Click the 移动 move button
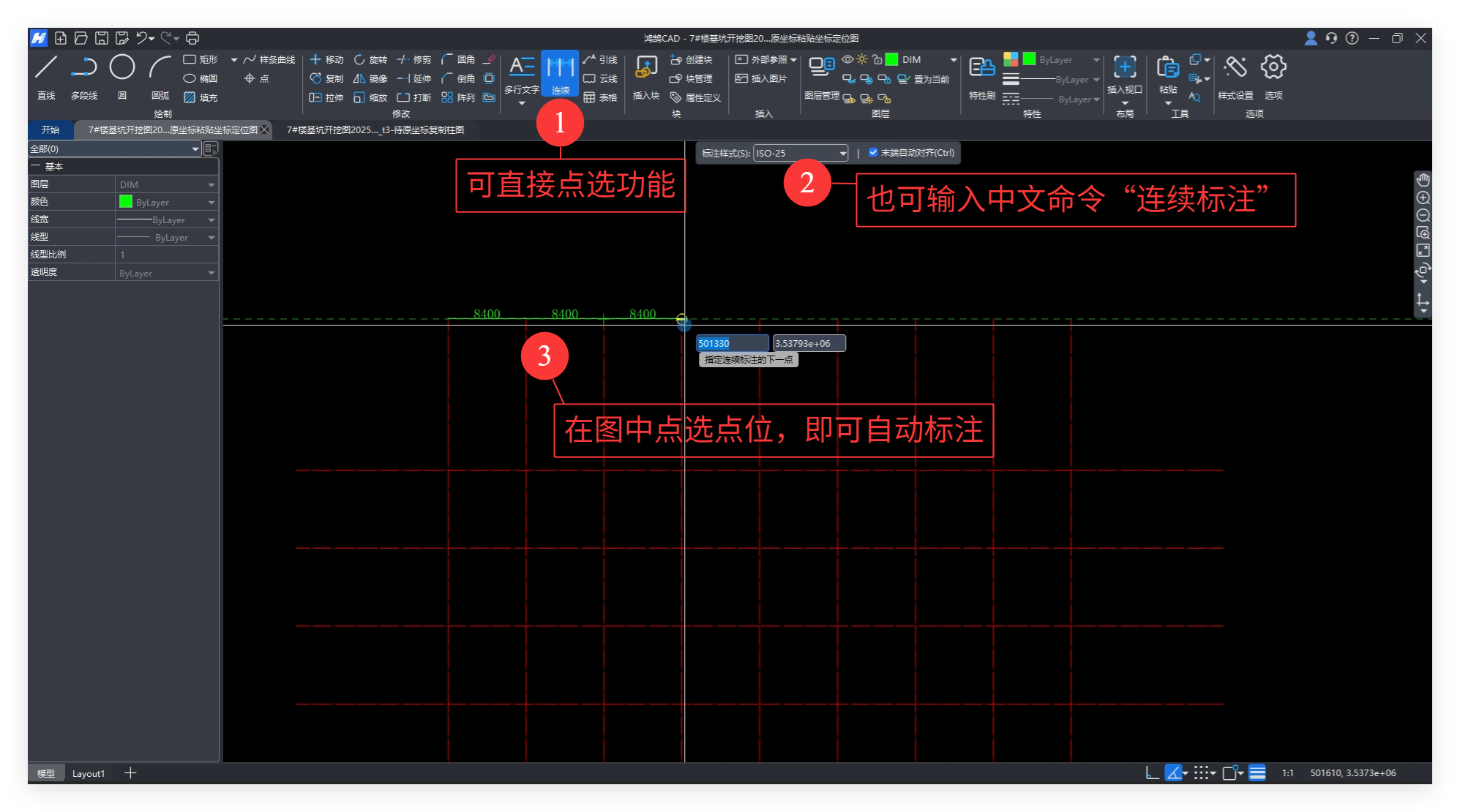1460x812 pixels. (326, 59)
